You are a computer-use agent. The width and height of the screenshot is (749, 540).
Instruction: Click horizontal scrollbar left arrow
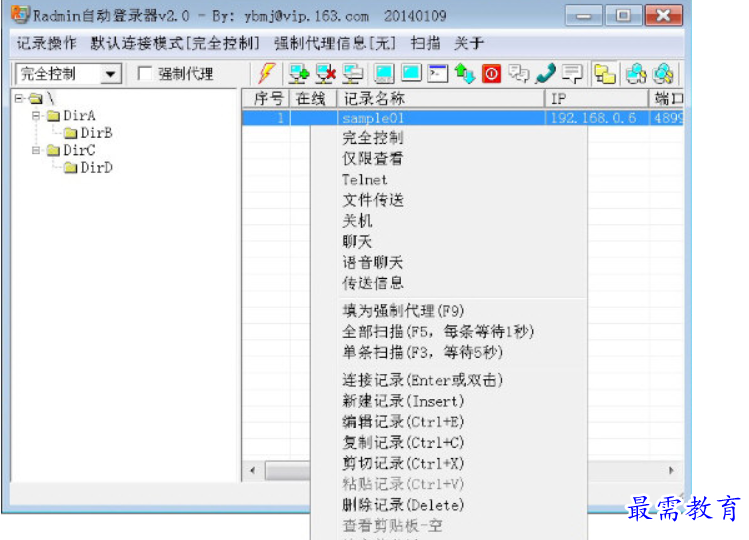click(253, 471)
